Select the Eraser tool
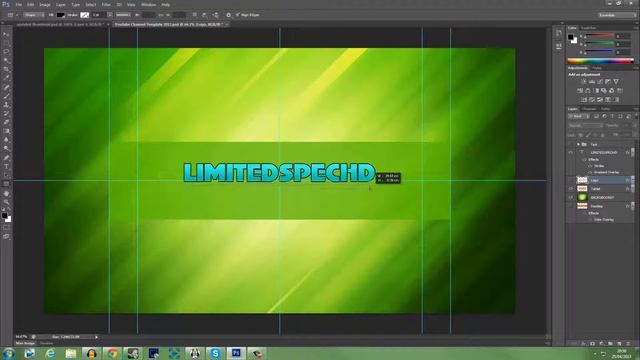The height and width of the screenshot is (360, 640). pyautogui.click(x=6, y=122)
